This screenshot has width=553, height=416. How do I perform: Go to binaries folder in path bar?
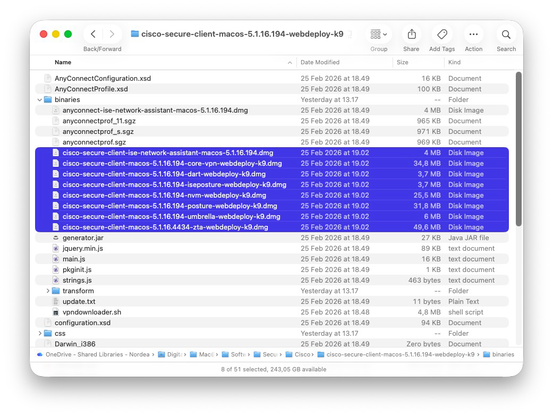[499, 355]
